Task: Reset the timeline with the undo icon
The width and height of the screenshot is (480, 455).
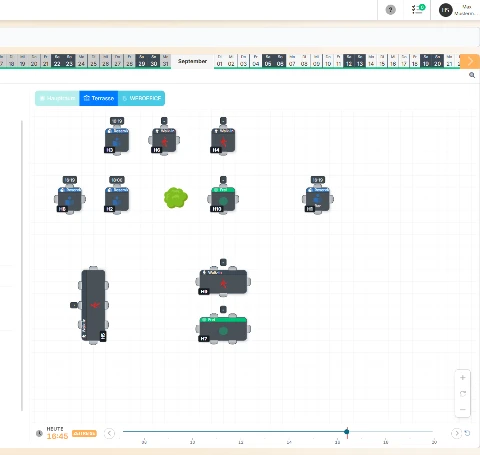Action: click(x=467, y=433)
